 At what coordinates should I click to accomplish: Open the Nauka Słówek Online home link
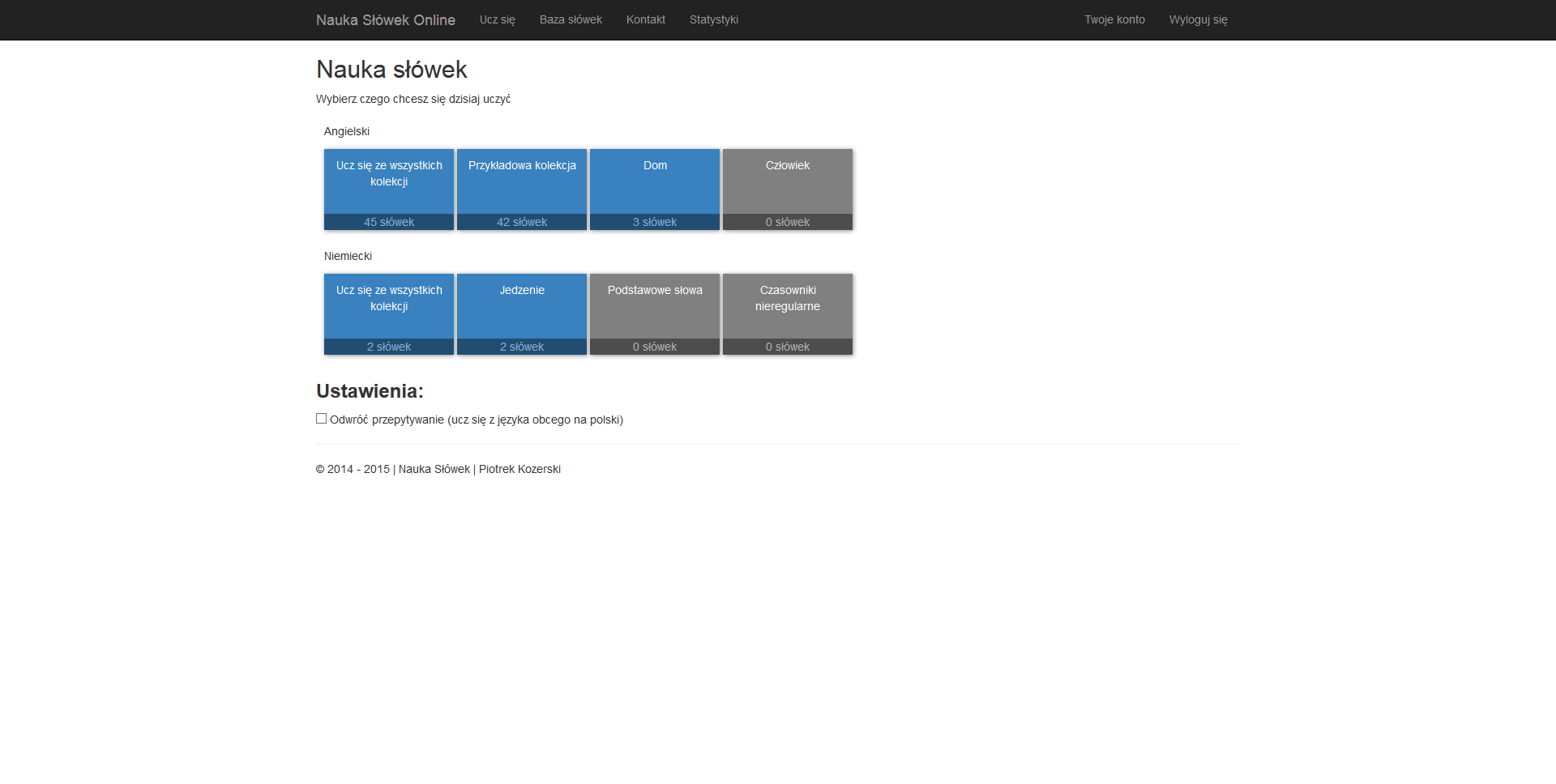[x=385, y=20]
